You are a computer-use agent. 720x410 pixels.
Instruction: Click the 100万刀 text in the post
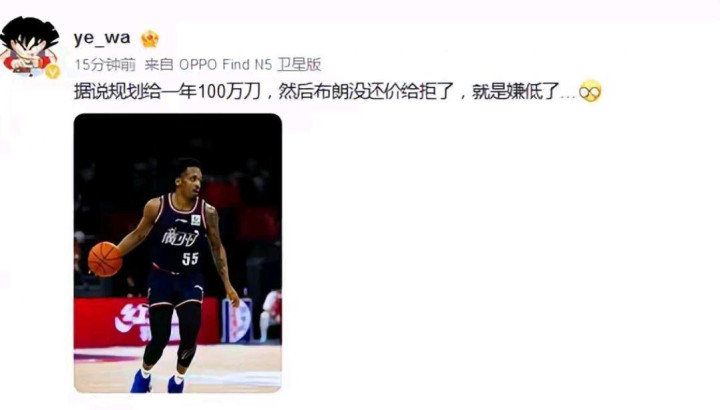229,92
